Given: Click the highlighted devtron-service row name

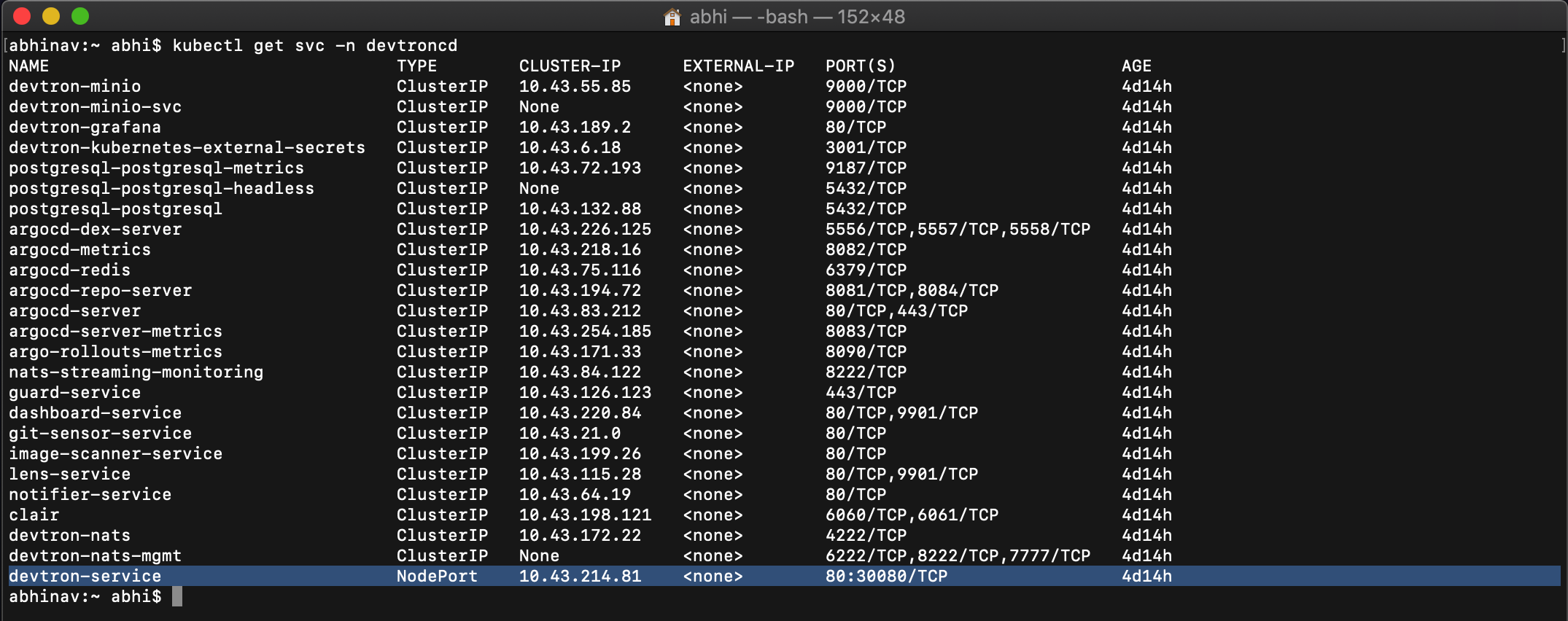Looking at the screenshot, I should [85, 576].
